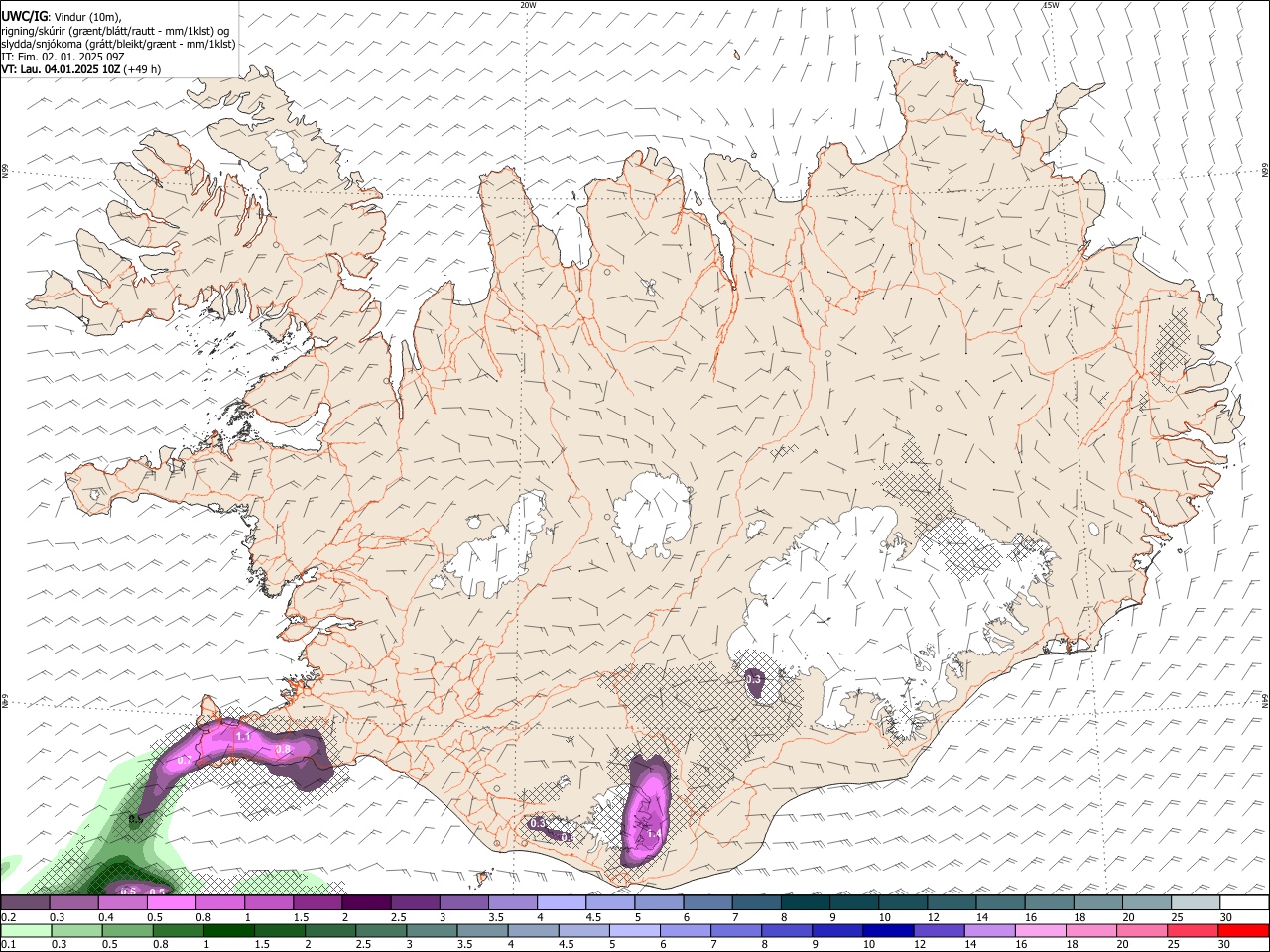1270x952 pixels.
Task: Click the white swatch ending the top scale
Action: pyautogui.click(x=1243, y=902)
